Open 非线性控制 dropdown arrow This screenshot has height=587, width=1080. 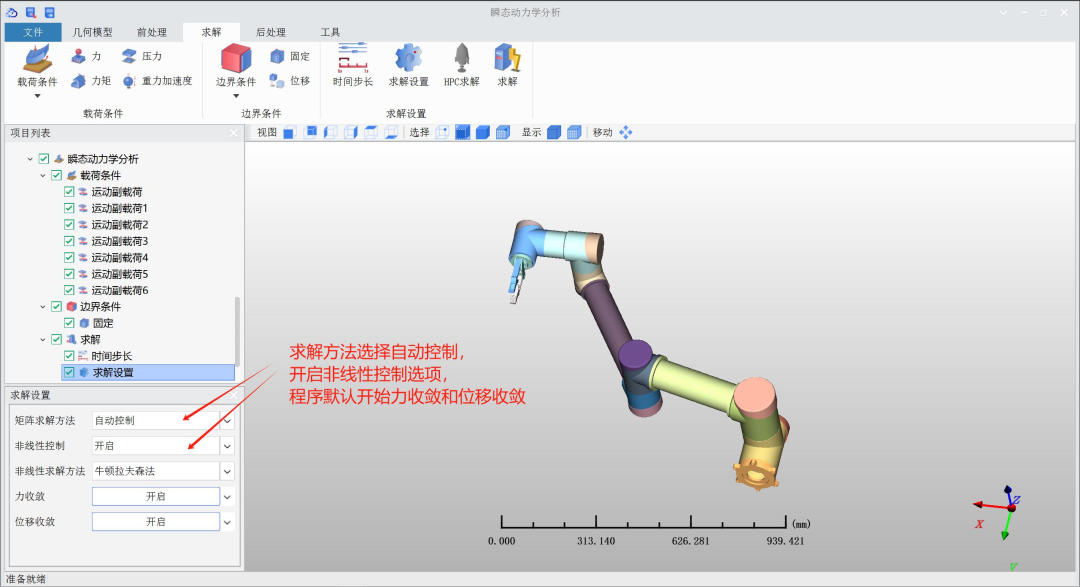click(227, 446)
